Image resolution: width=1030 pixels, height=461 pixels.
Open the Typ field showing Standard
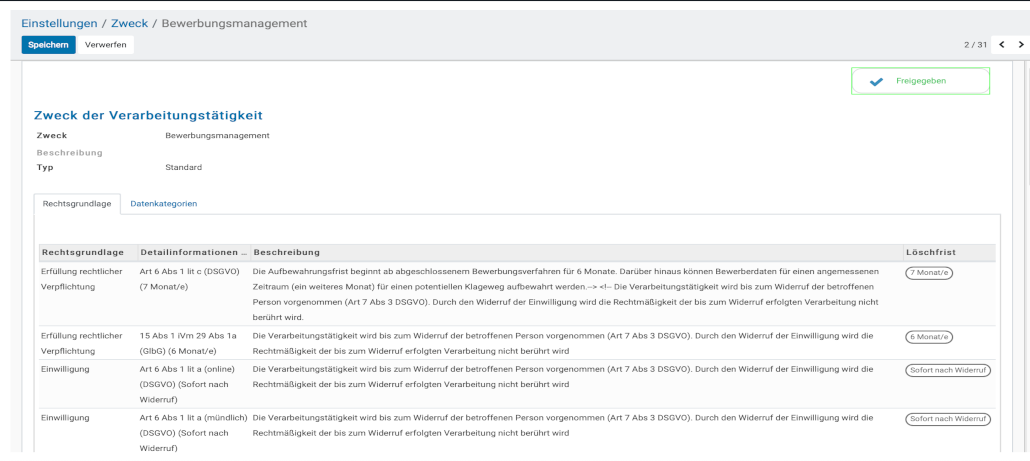[x=183, y=167]
